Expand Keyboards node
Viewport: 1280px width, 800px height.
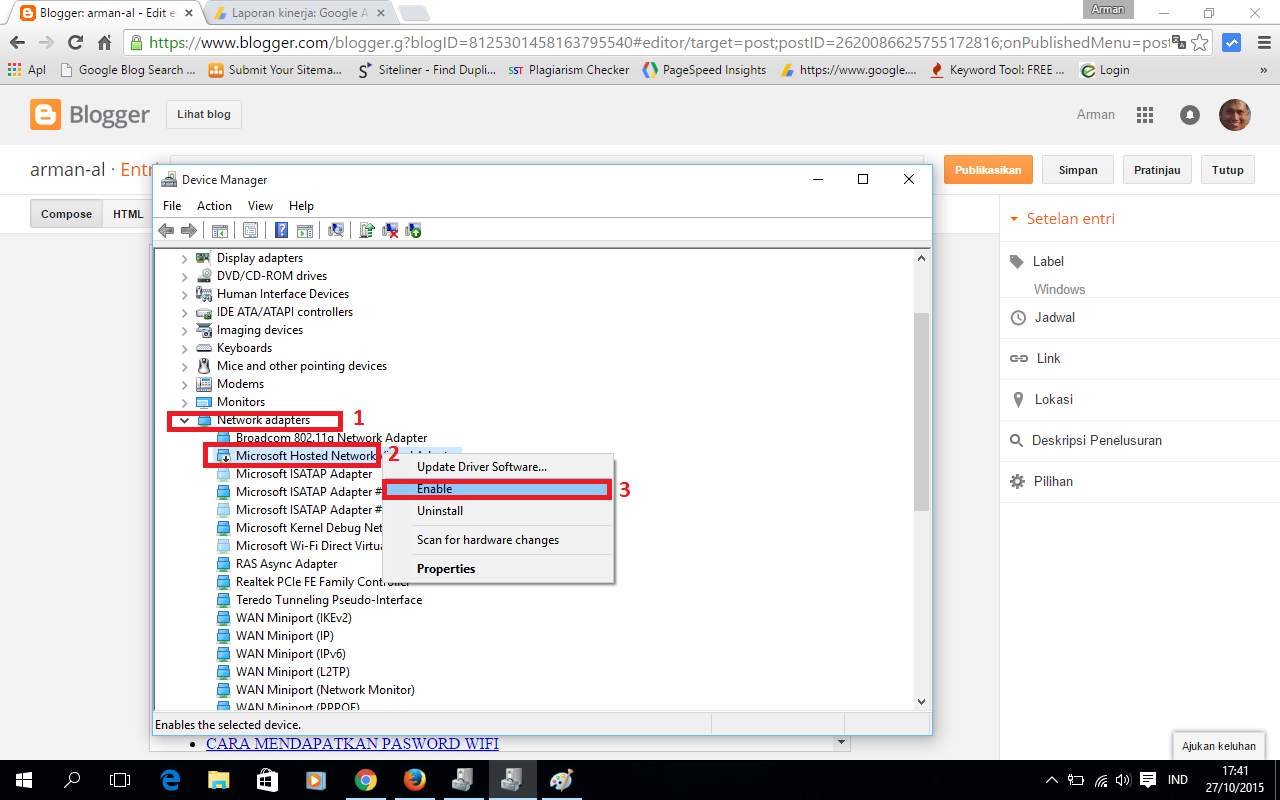[x=184, y=348]
